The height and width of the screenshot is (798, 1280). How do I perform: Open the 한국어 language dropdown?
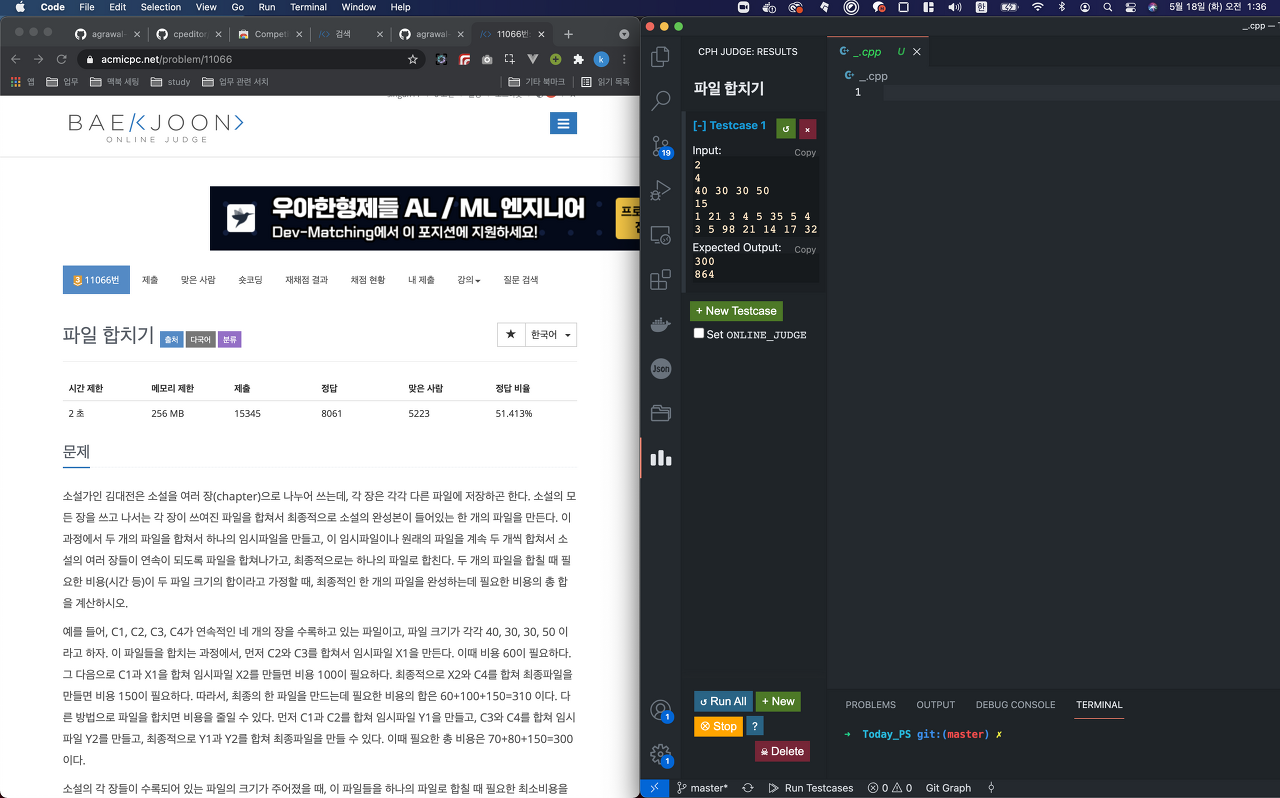[551, 334]
